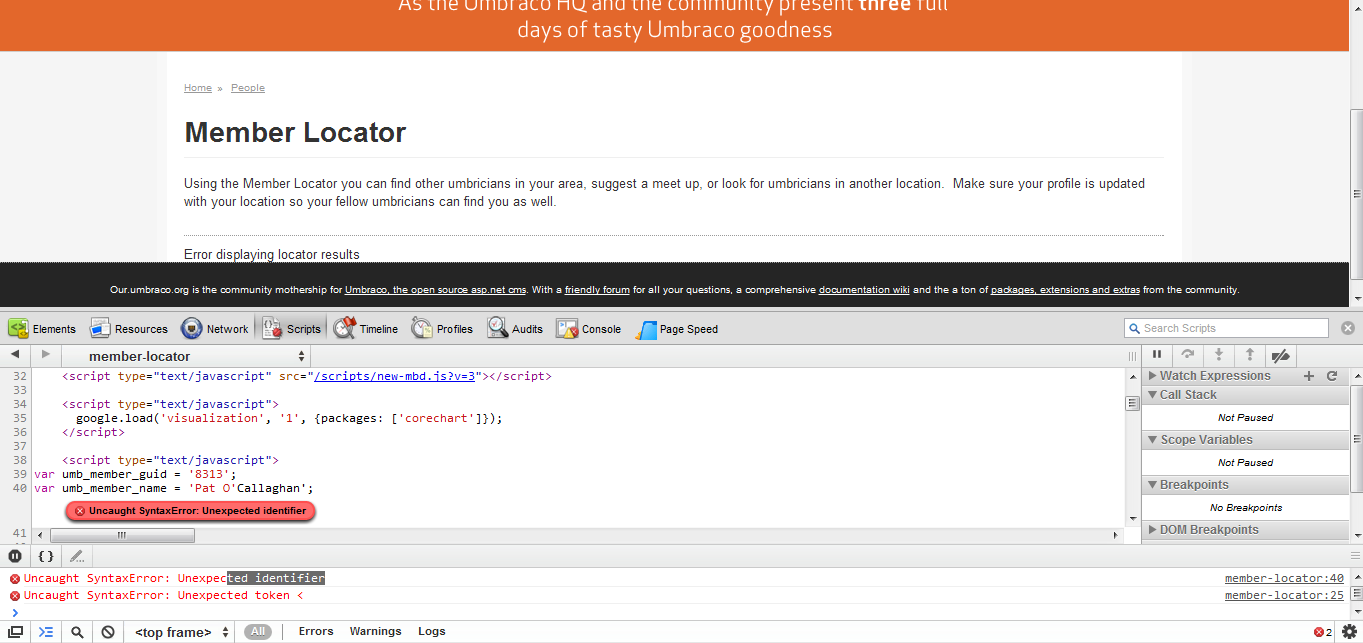Click the 'Error displaying locator results' text
The image size is (1363, 643).
coord(272,254)
